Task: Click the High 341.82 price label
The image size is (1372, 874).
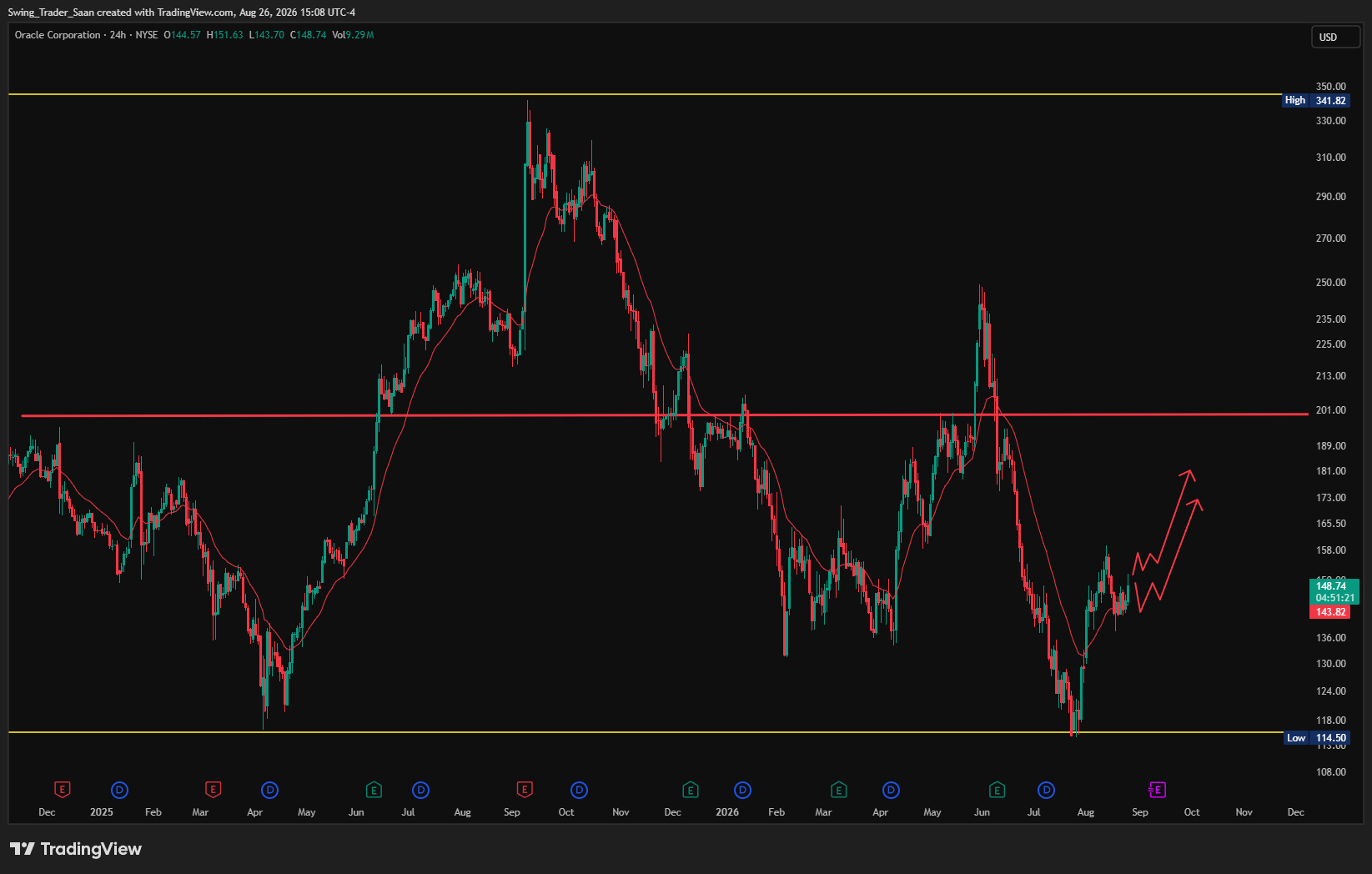Action: 1316,100
